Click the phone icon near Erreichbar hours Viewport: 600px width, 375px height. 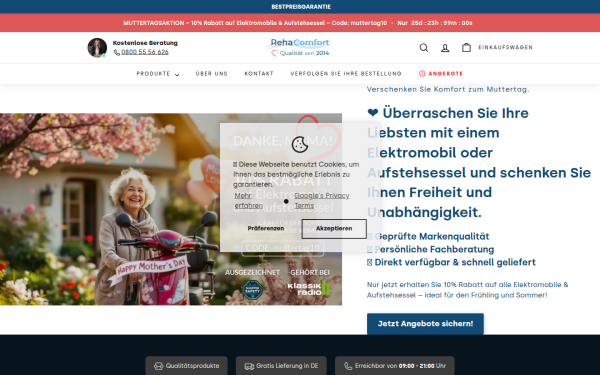(x=348, y=366)
